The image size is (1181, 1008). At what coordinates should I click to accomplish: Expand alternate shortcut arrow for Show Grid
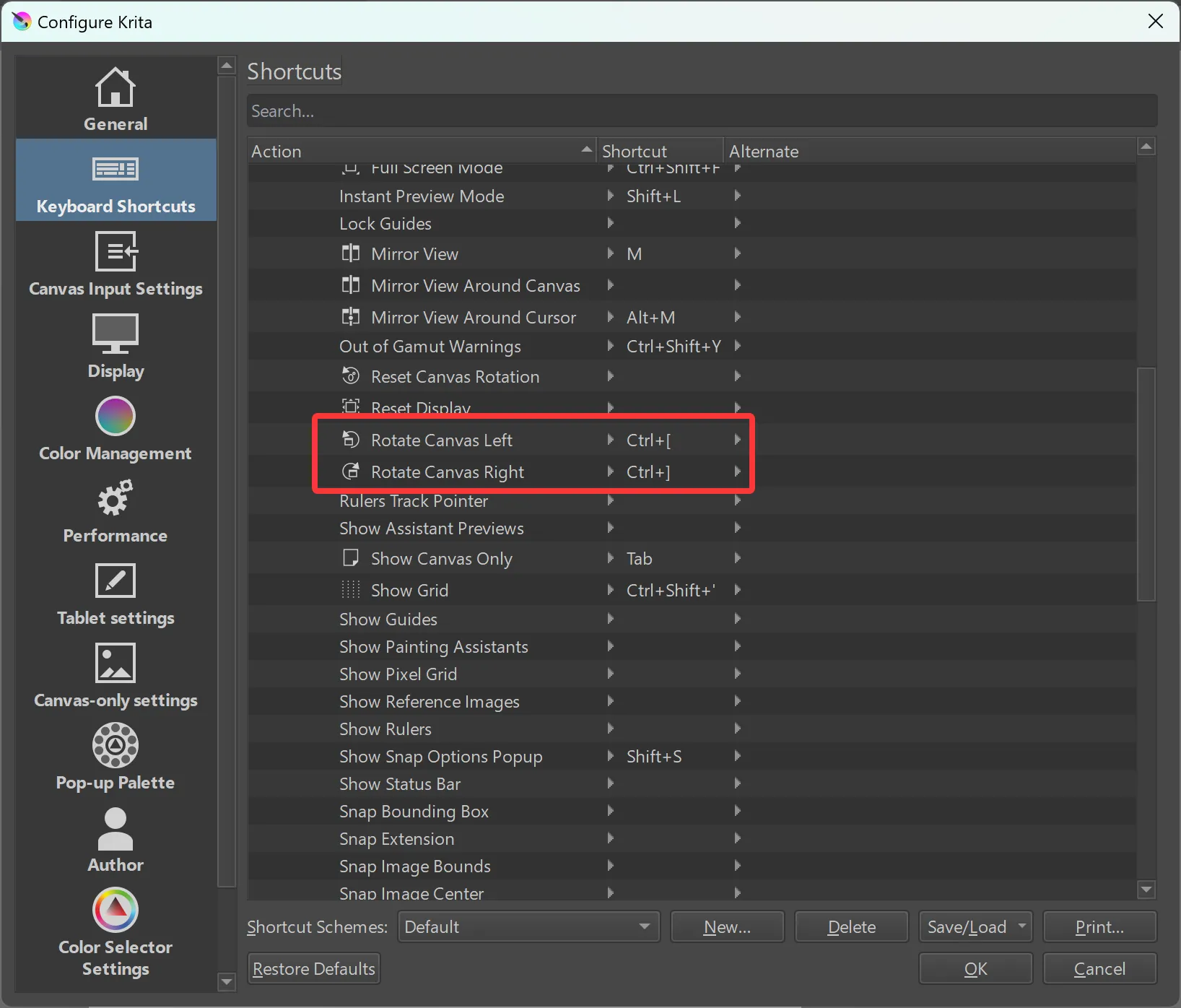(x=737, y=590)
